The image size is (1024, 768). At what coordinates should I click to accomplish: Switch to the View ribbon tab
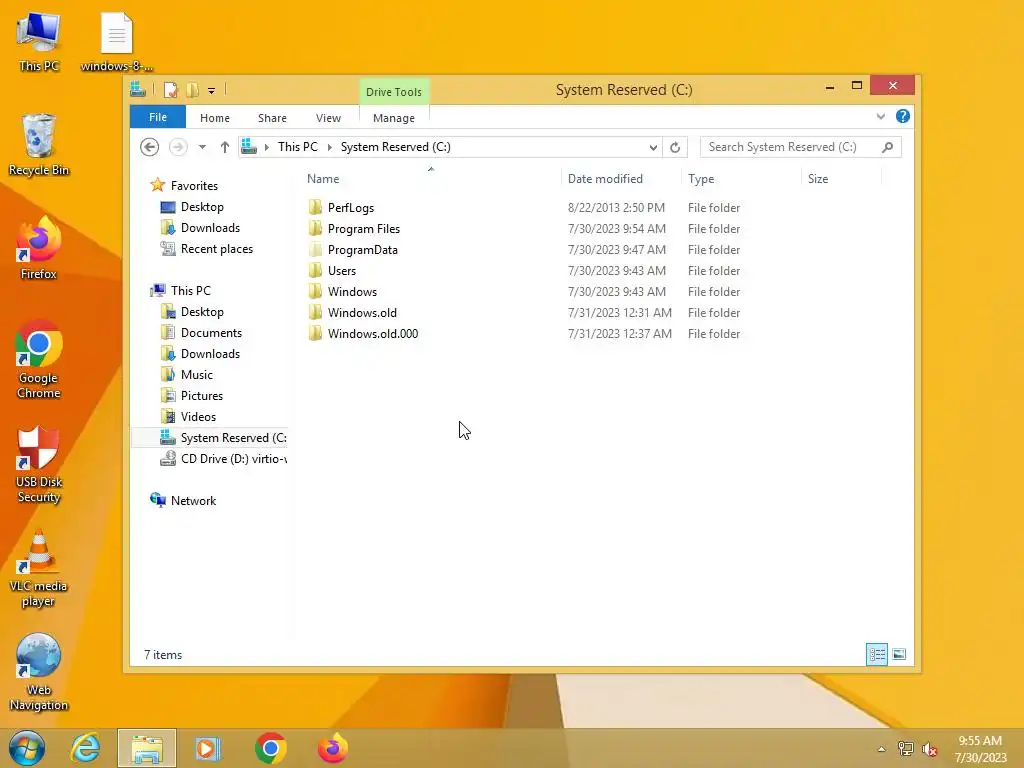[328, 118]
